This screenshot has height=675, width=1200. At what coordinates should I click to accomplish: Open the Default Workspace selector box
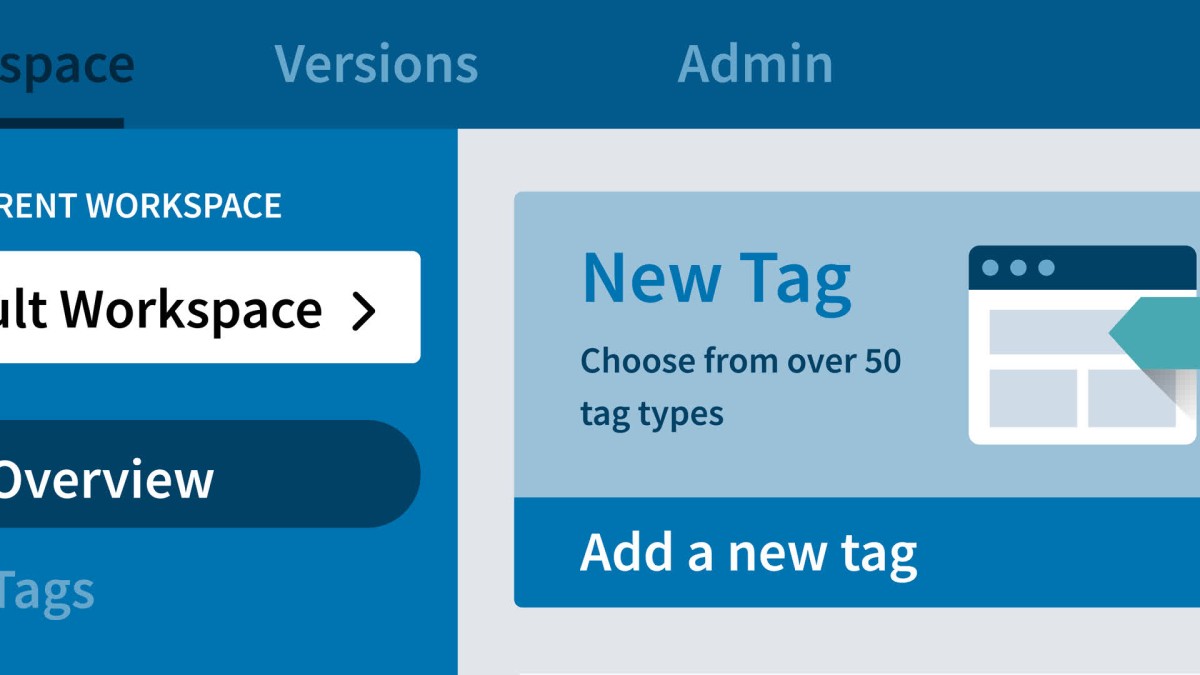click(x=210, y=307)
